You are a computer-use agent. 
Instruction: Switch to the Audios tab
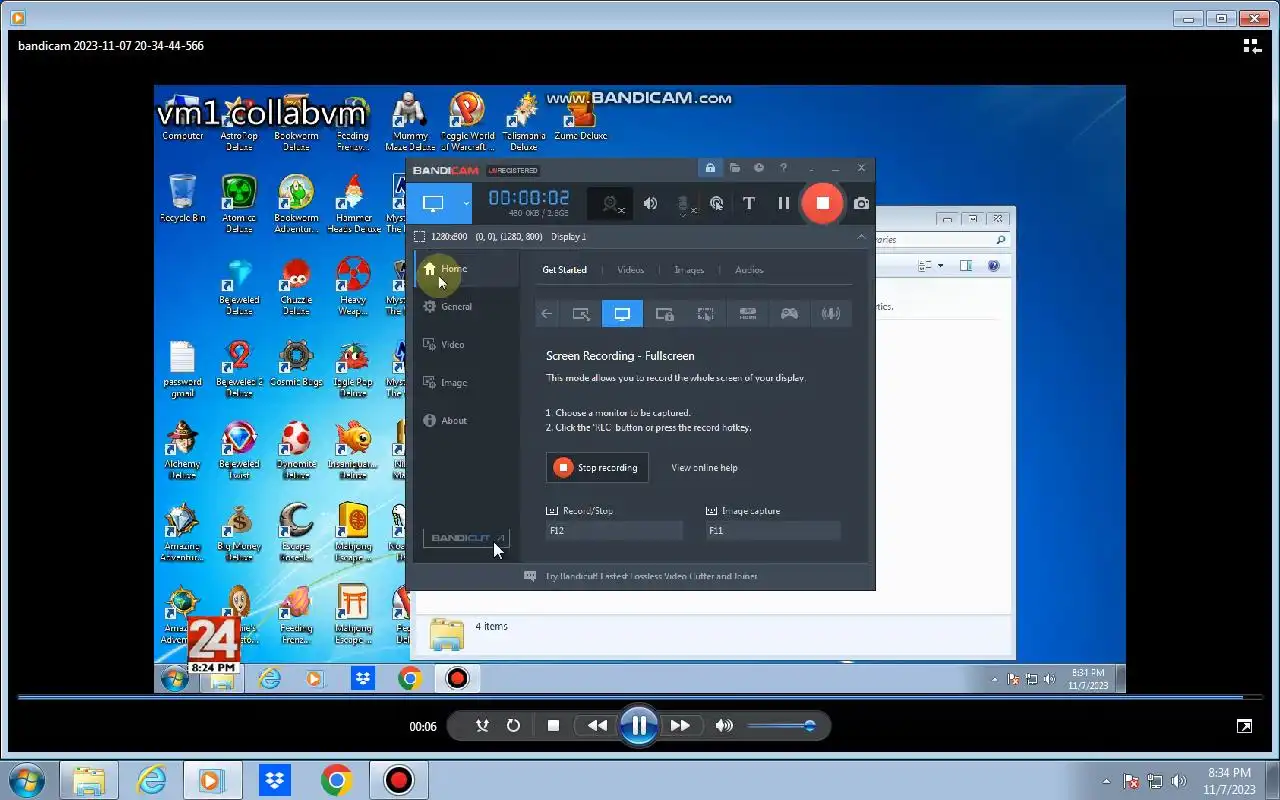click(749, 270)
